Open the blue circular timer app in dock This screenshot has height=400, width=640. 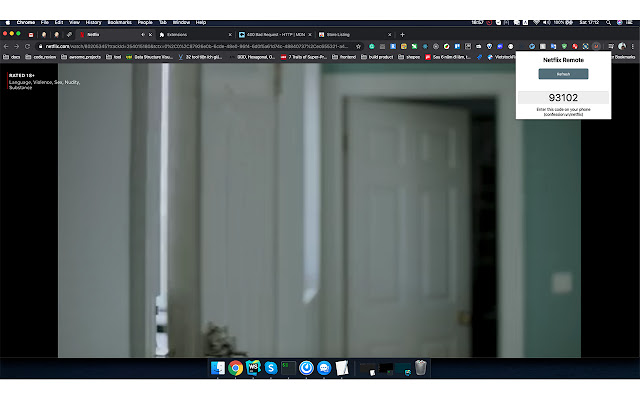click(x=307, y=368)
